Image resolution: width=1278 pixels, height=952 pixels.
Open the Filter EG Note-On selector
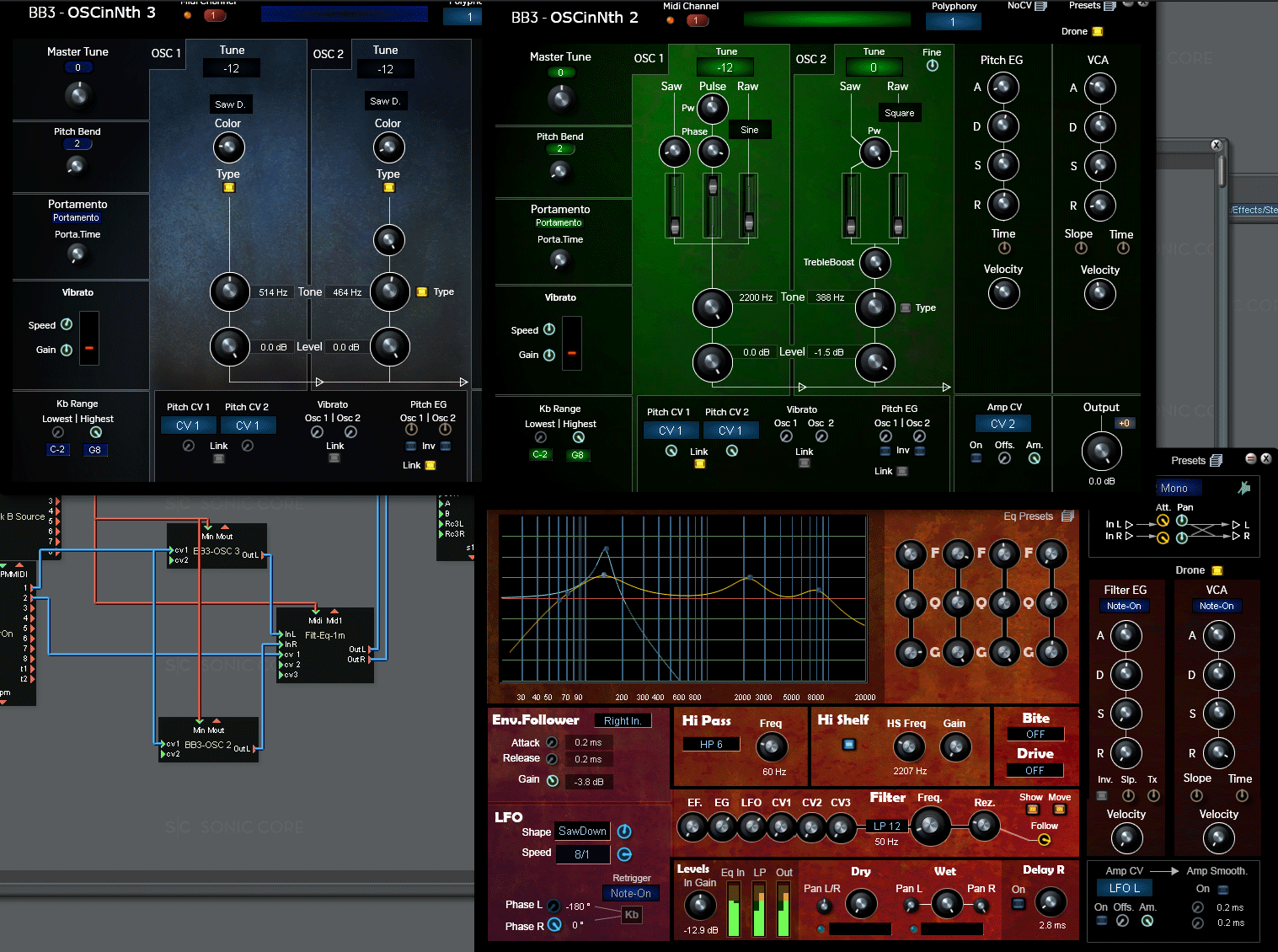click(x=1124, y=606)
